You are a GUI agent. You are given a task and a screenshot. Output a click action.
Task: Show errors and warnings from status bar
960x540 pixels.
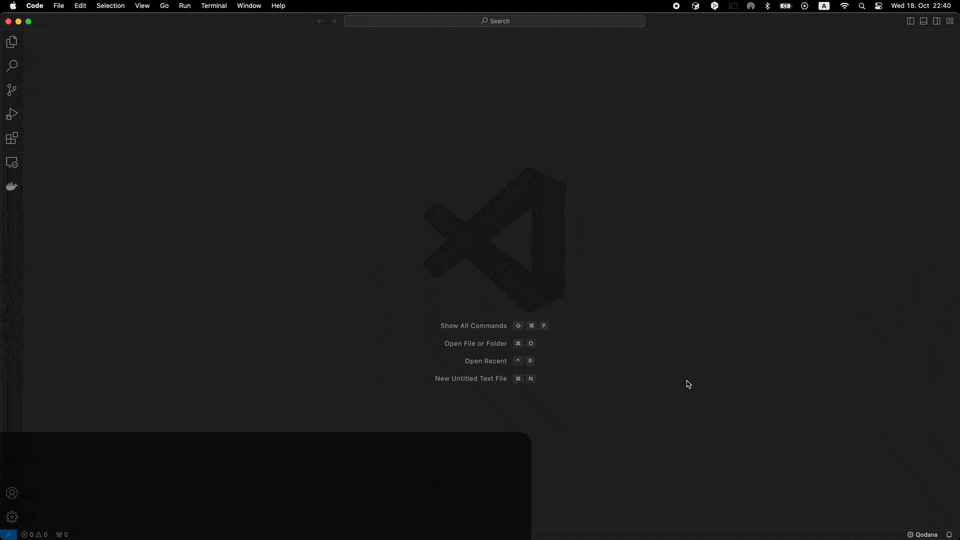click(x=34, y=534)
